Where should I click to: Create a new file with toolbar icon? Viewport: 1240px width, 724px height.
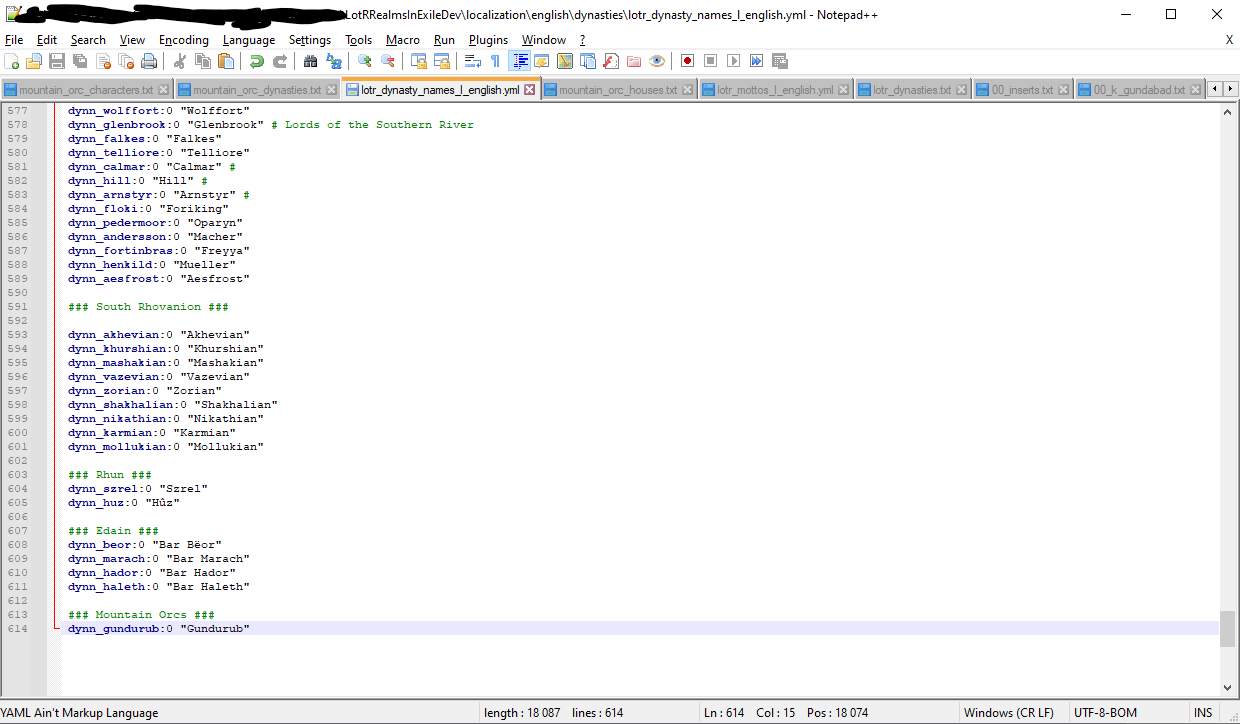[x=12, y=61]
